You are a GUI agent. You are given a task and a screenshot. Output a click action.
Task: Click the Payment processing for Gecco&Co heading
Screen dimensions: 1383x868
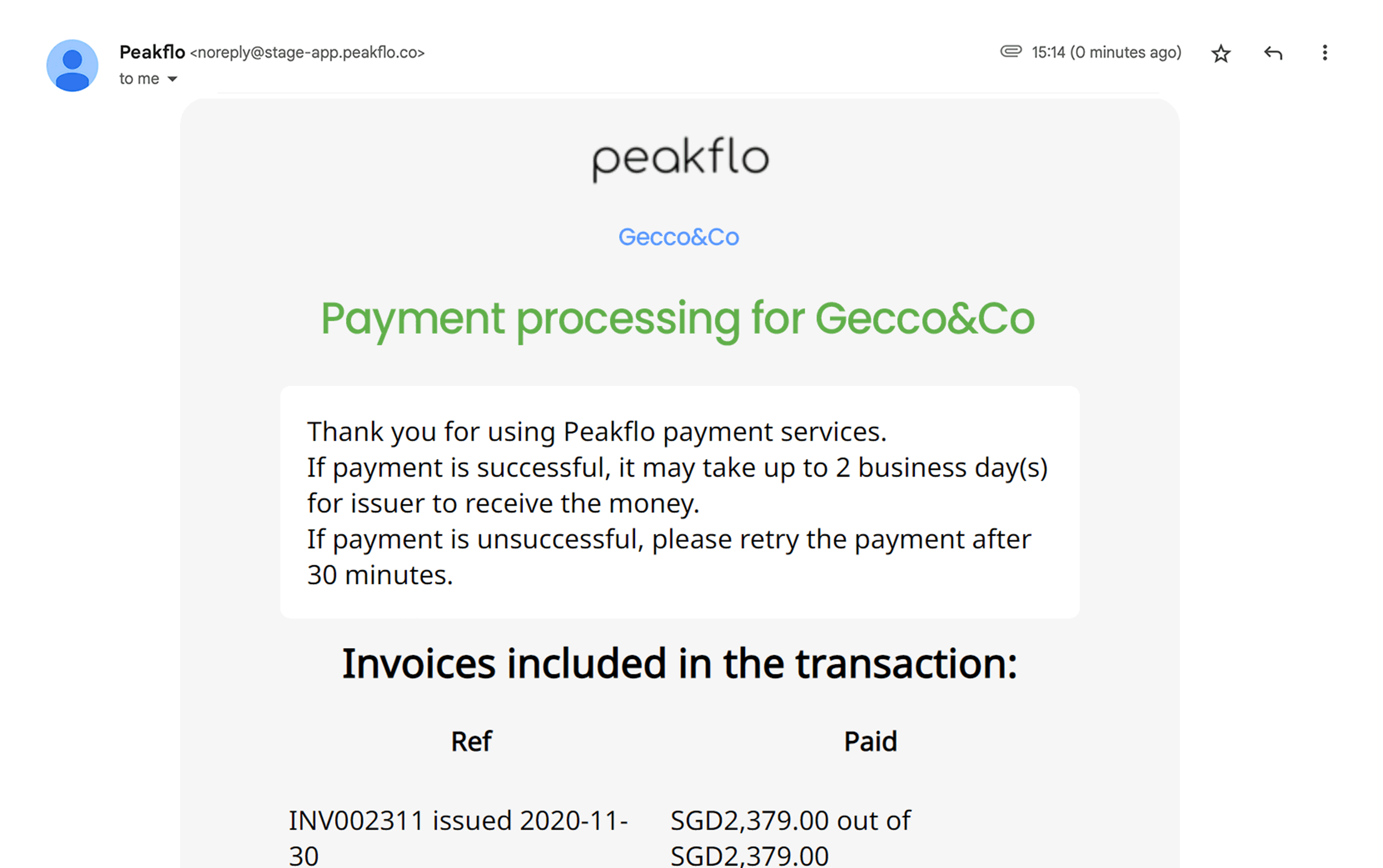[x=677, y=319]
